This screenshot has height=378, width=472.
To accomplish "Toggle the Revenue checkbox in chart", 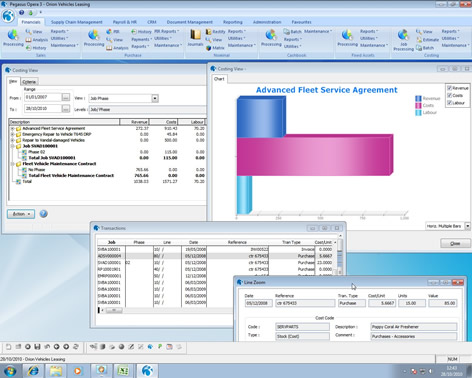I will (449, 88).
